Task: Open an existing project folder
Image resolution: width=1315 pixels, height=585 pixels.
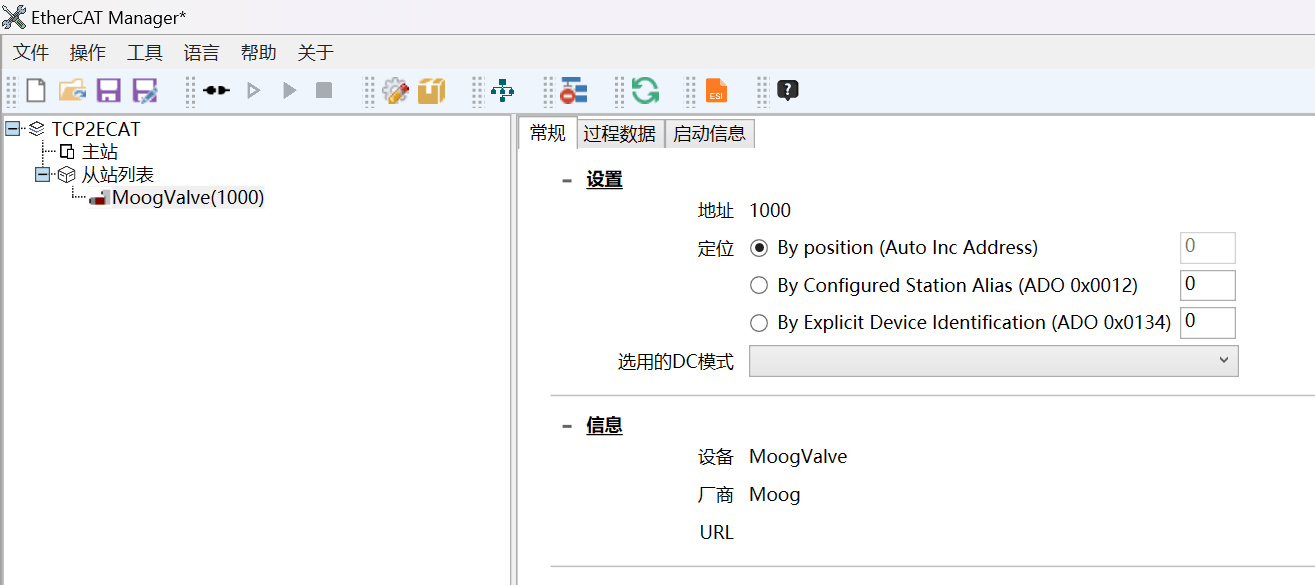Action: pyautogui.click(x=72, y=91)
